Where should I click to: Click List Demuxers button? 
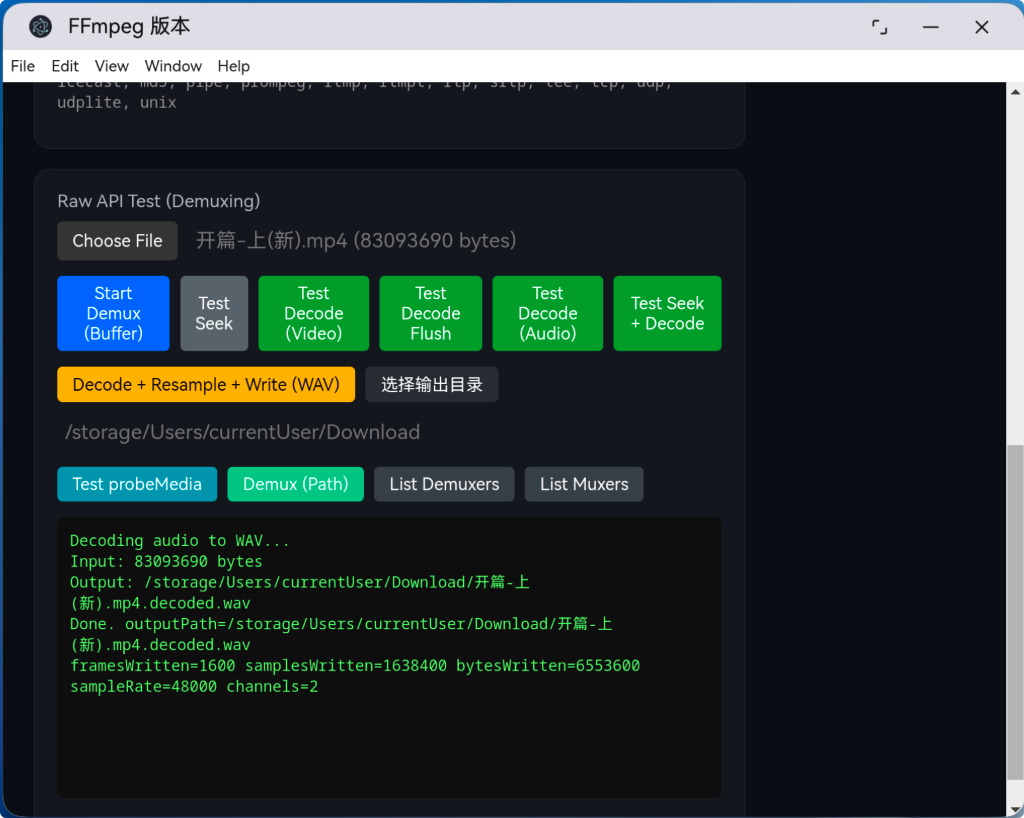click(445, 484)
